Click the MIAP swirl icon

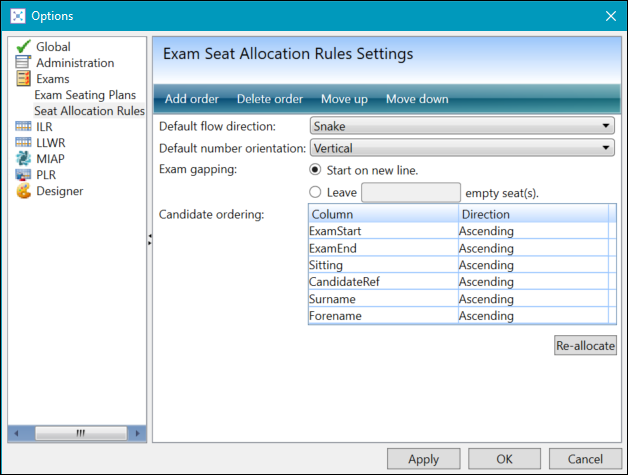click(23, 159)
